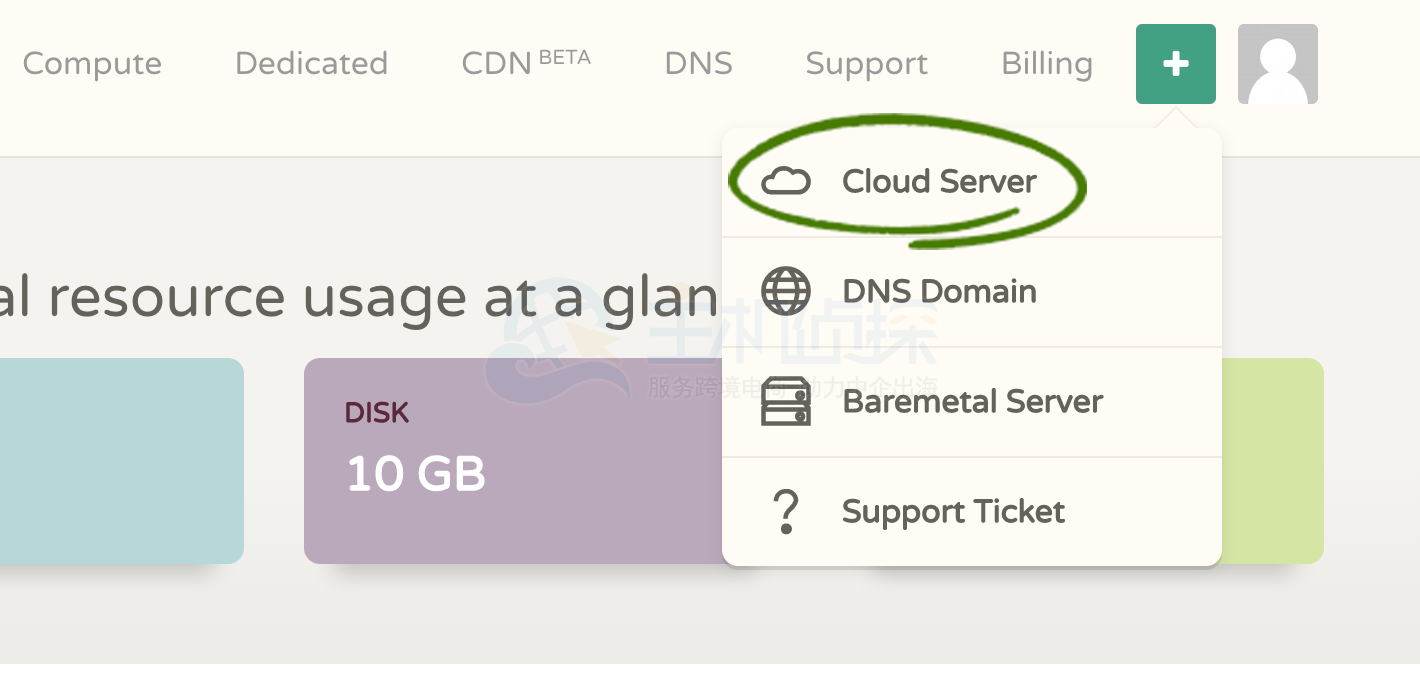This screenshot has height=686, width=1420.
Task: Go to the Billing section
Action: 1046,64
